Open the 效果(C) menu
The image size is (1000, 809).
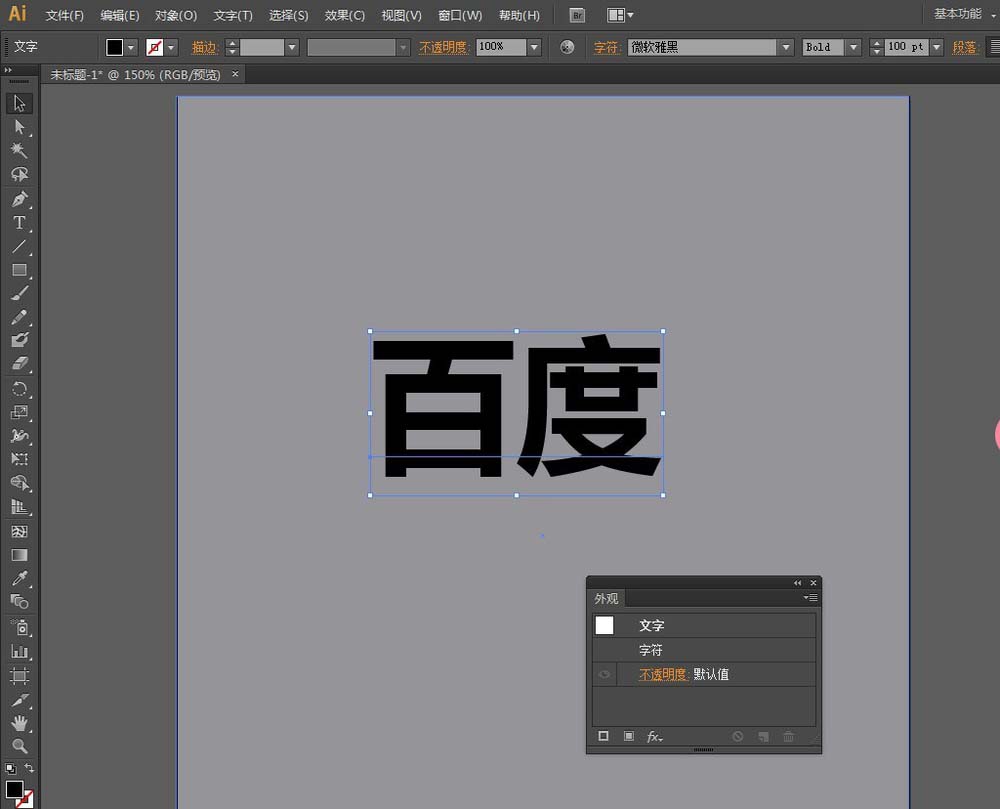[344, 15]
